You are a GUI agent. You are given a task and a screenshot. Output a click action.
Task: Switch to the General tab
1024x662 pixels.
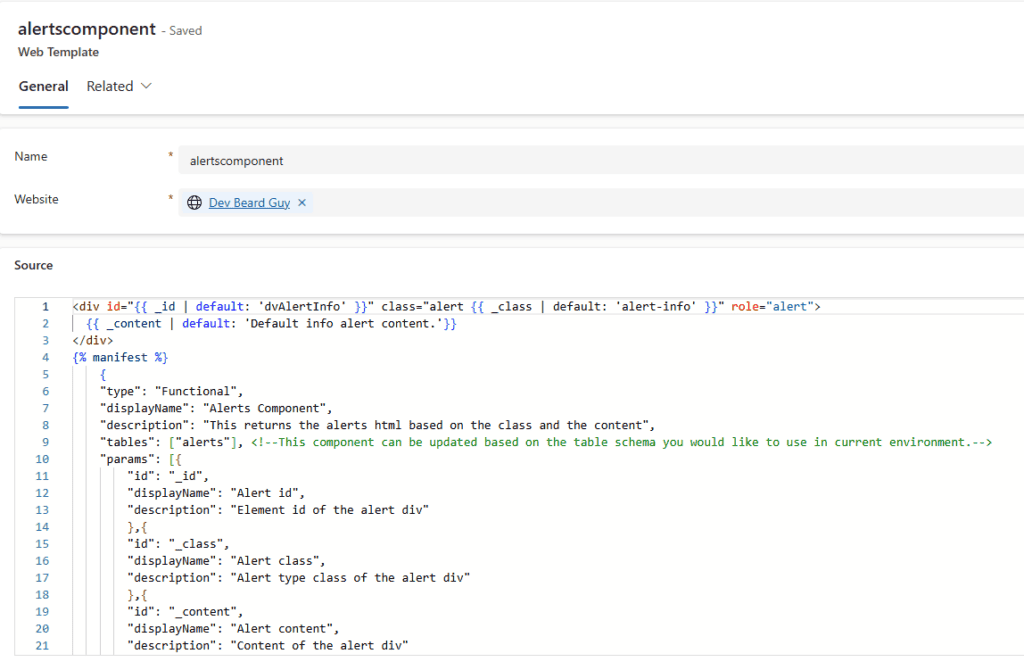[x=43, y=86]
